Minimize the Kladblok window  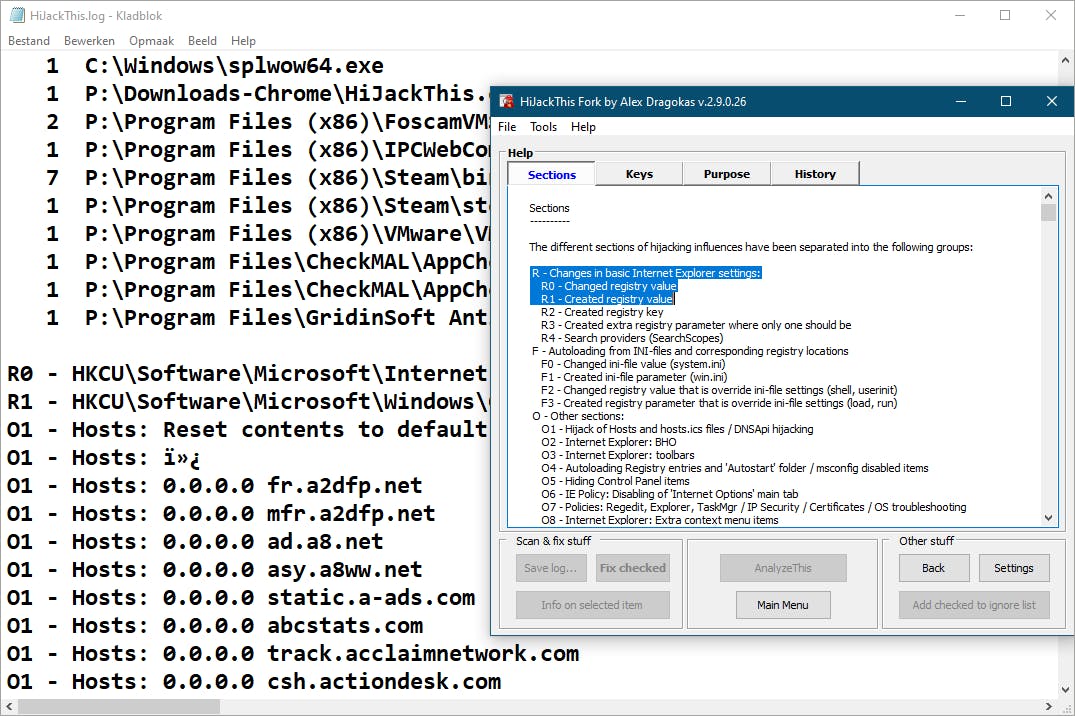(x=960, y=15)
